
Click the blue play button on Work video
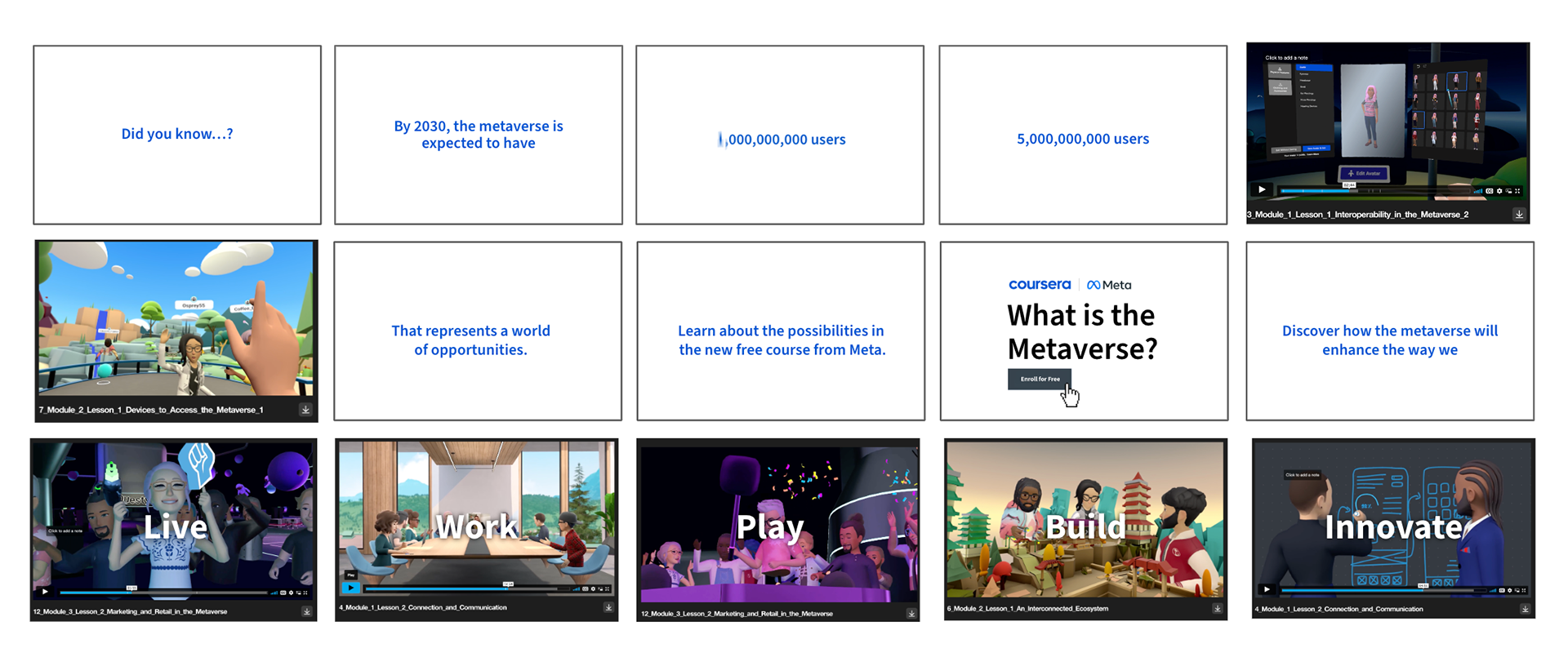(351, 588)
